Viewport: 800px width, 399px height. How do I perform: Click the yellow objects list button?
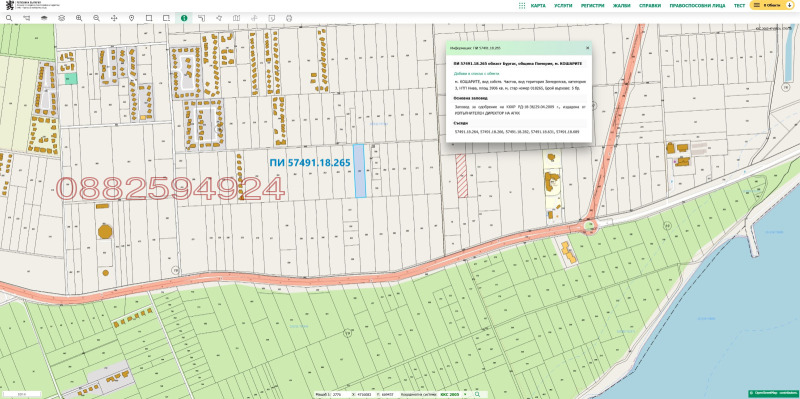tap(772, 5)
